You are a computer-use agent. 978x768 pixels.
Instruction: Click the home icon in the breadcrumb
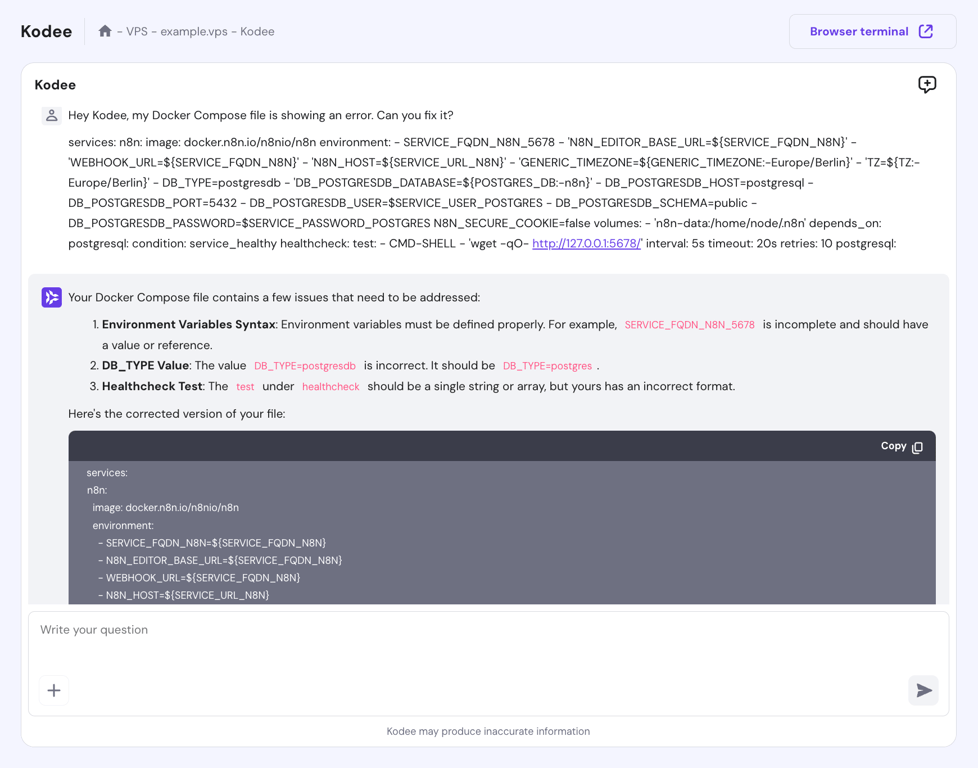(106, 31)
